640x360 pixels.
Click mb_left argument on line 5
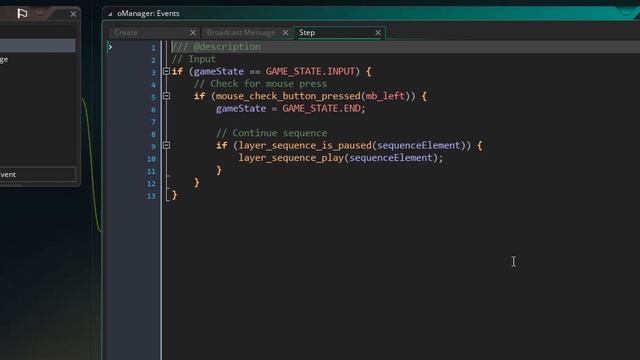pyautogui.click(x=385, y=96)
